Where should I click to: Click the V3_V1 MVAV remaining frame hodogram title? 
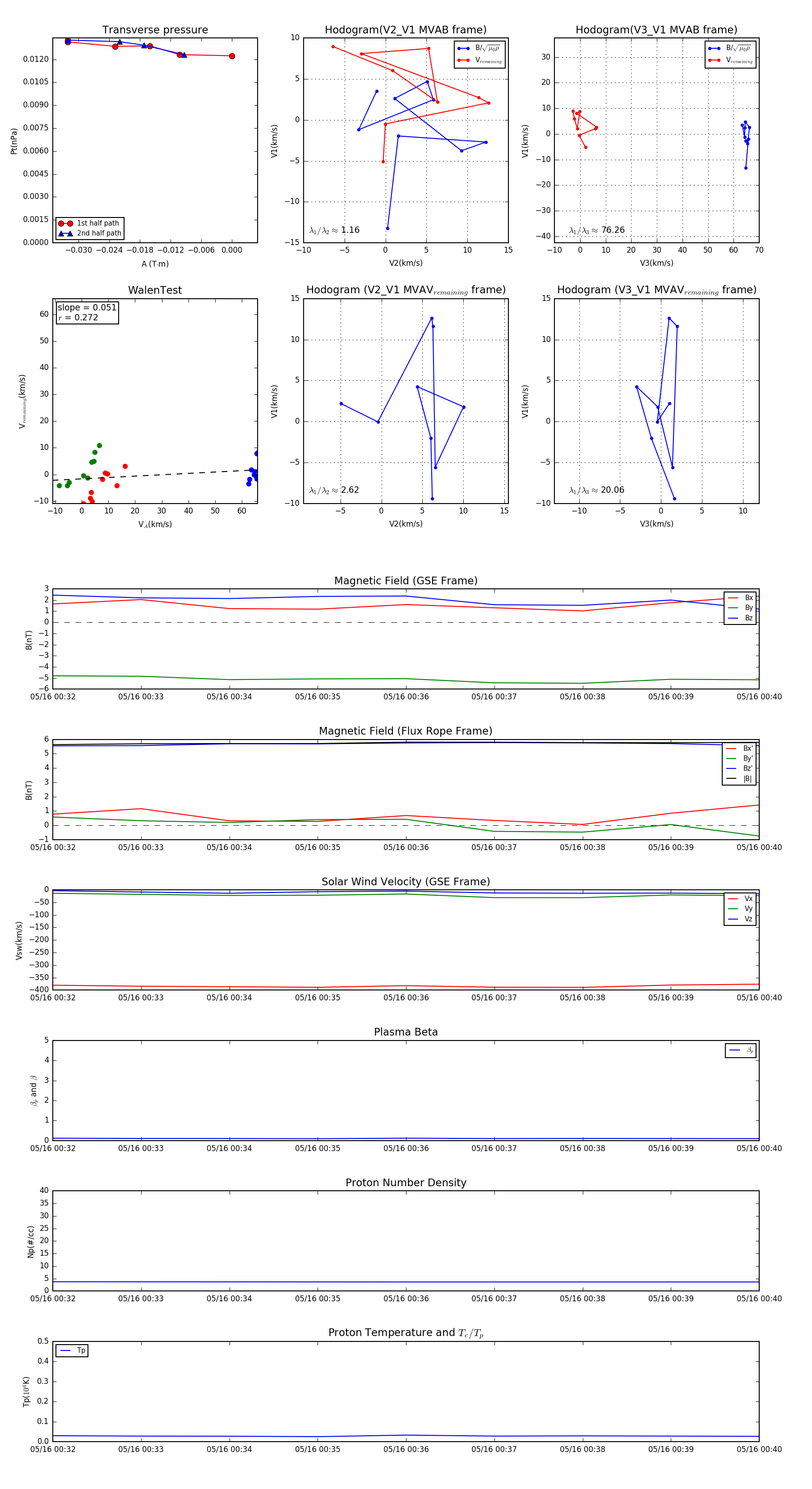pos(656,290)
